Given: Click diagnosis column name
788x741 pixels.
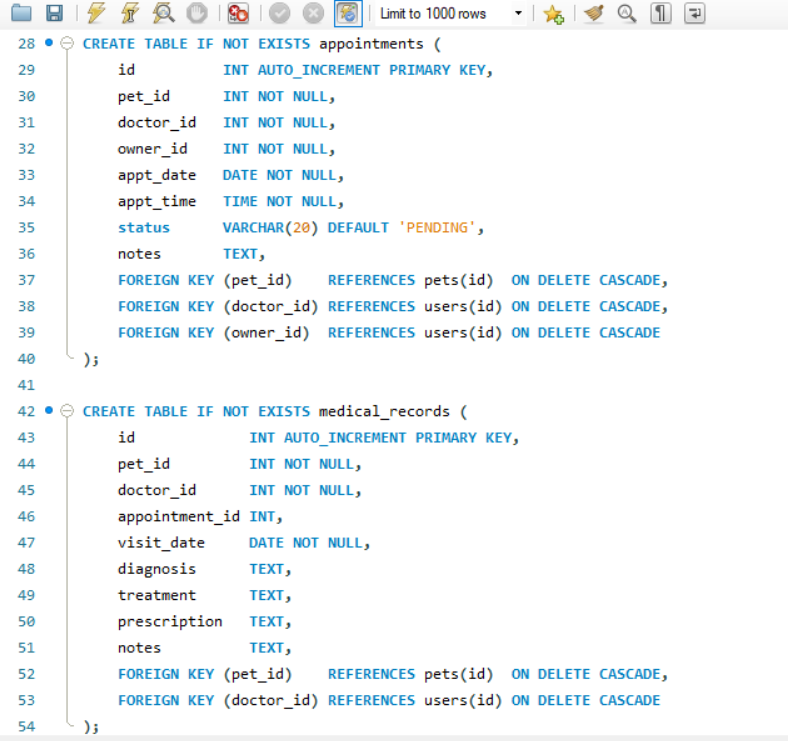Looking at the screenshot, I should pyautogui.click(x=157, y=569).
